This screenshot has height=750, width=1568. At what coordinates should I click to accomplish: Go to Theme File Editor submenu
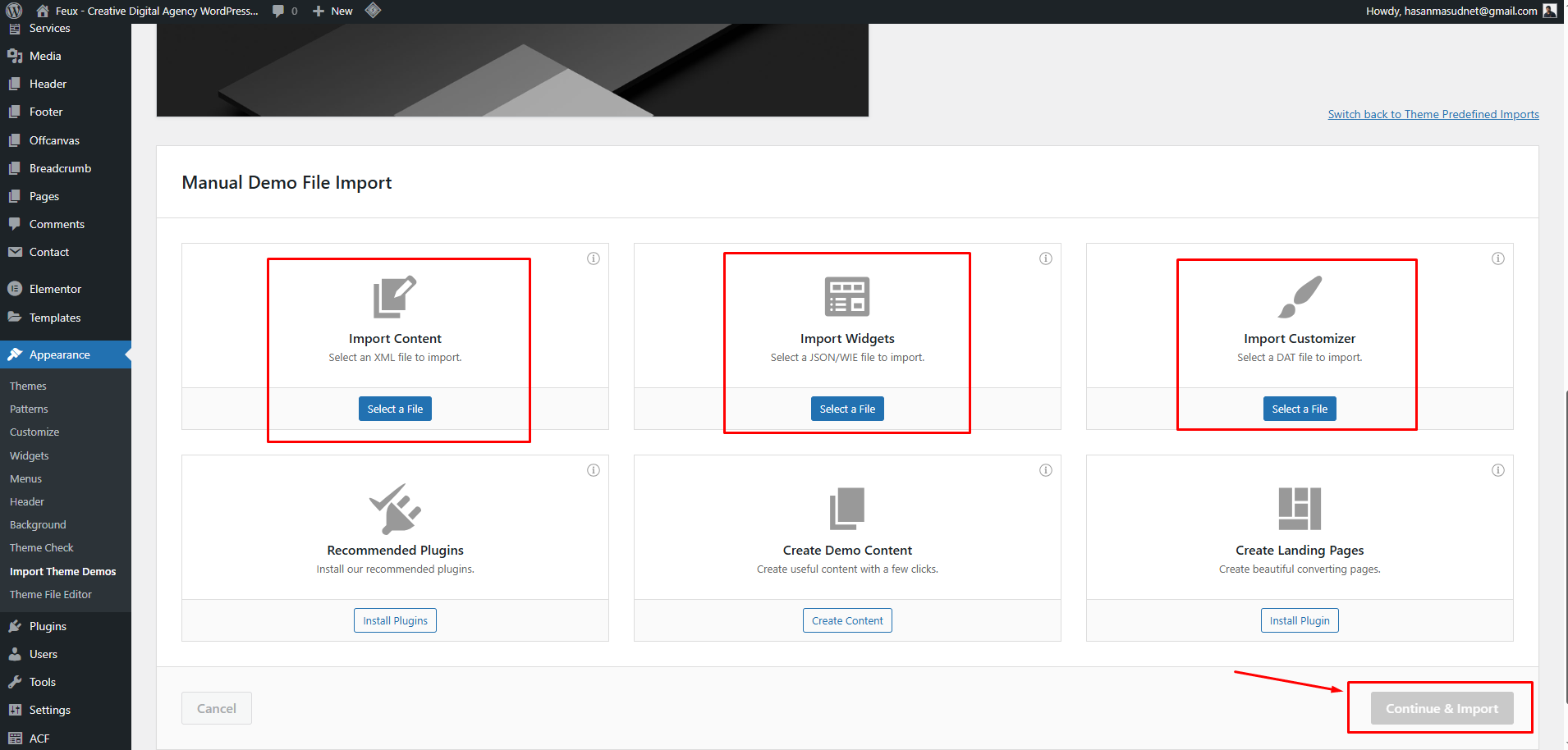coord(51,594)
